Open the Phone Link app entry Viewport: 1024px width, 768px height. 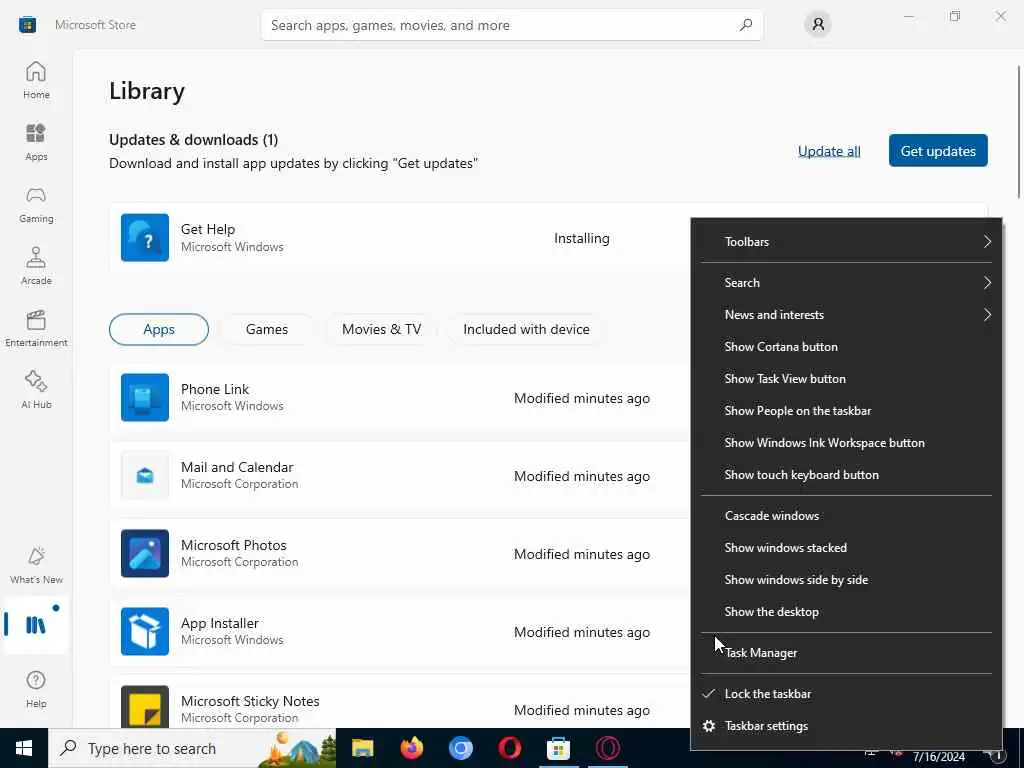point(400,397)
